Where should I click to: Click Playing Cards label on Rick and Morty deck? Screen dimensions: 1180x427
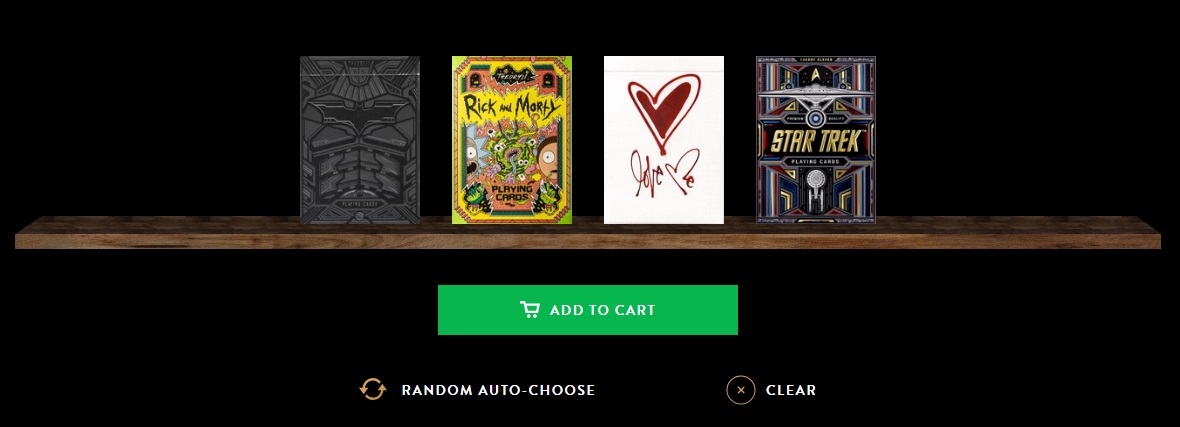[x=512, y=194]
